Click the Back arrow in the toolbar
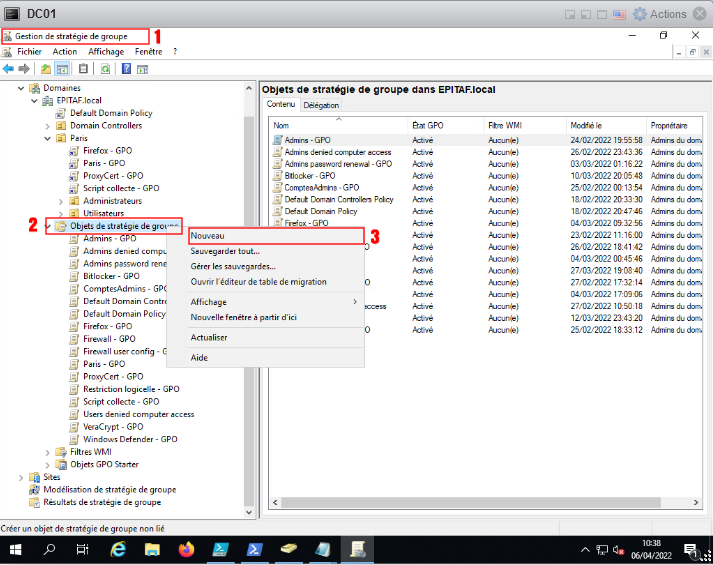This screenshot has width=713, height=565. coord(8,69)
